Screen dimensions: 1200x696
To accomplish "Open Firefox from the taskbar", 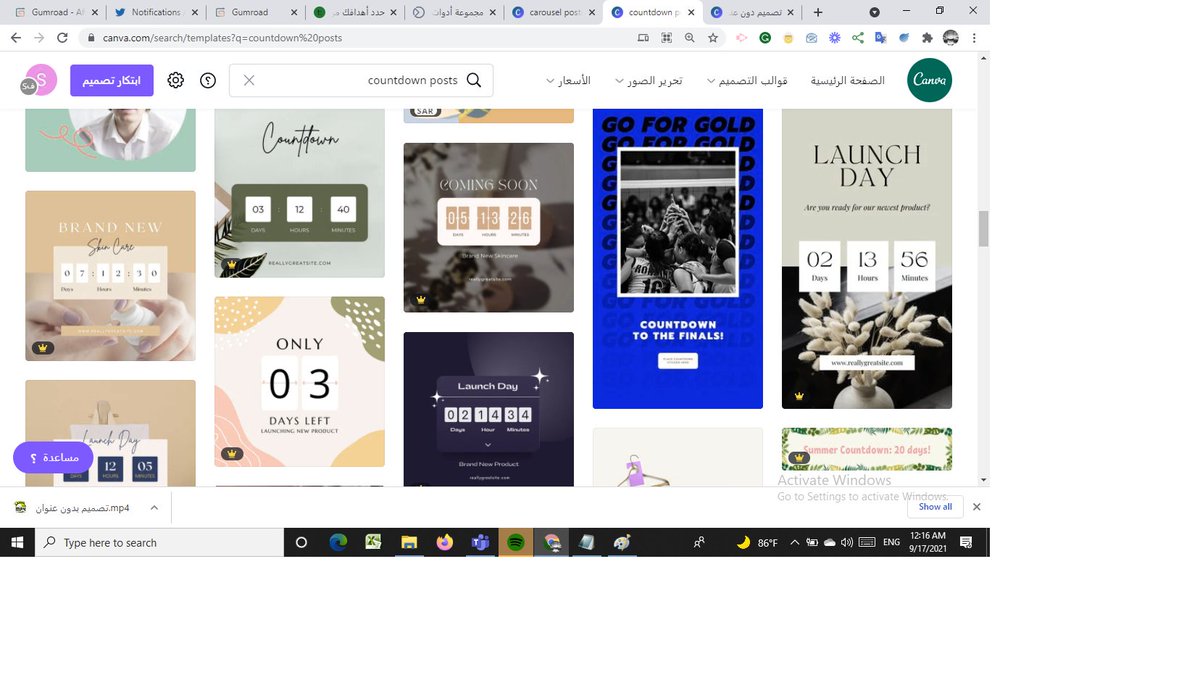I will pyautogui.click(x=444, y=542).
